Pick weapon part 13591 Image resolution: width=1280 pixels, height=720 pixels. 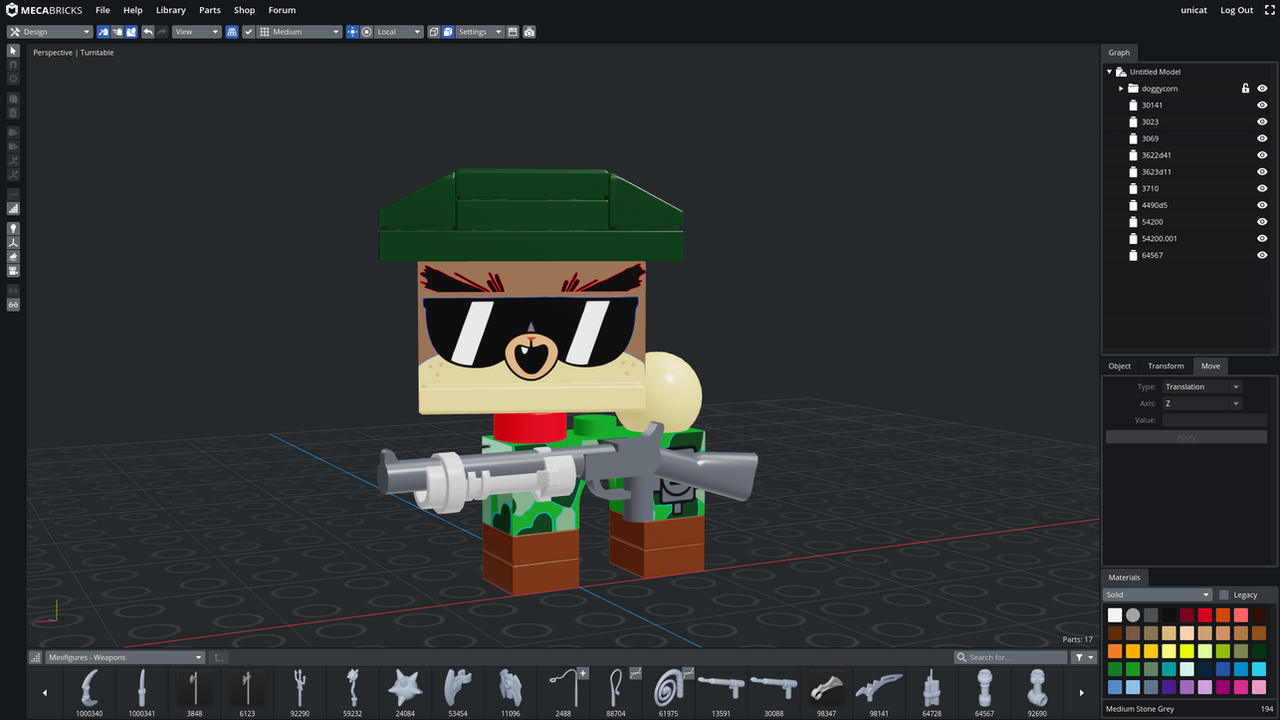pyautogui.click(x=720, y=692)
